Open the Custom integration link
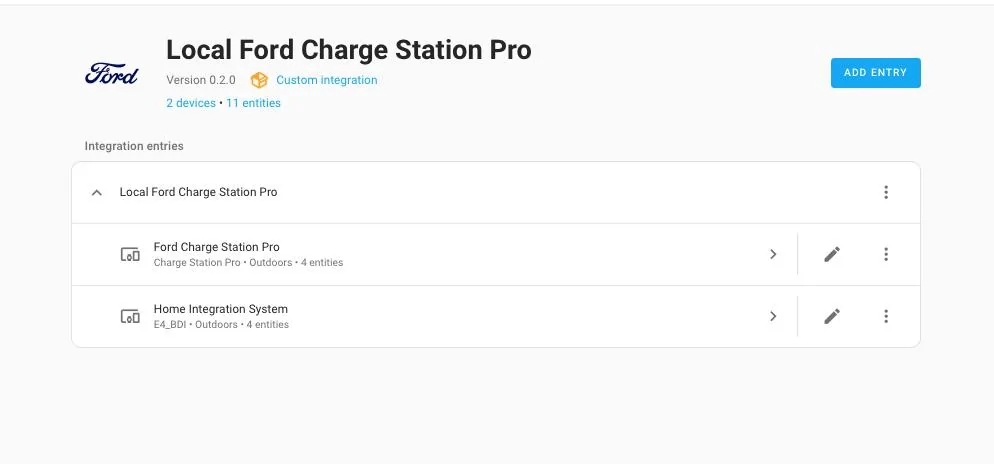Image resolution: width=994 pixels, height=464 pixels. [x=326, y=80]
